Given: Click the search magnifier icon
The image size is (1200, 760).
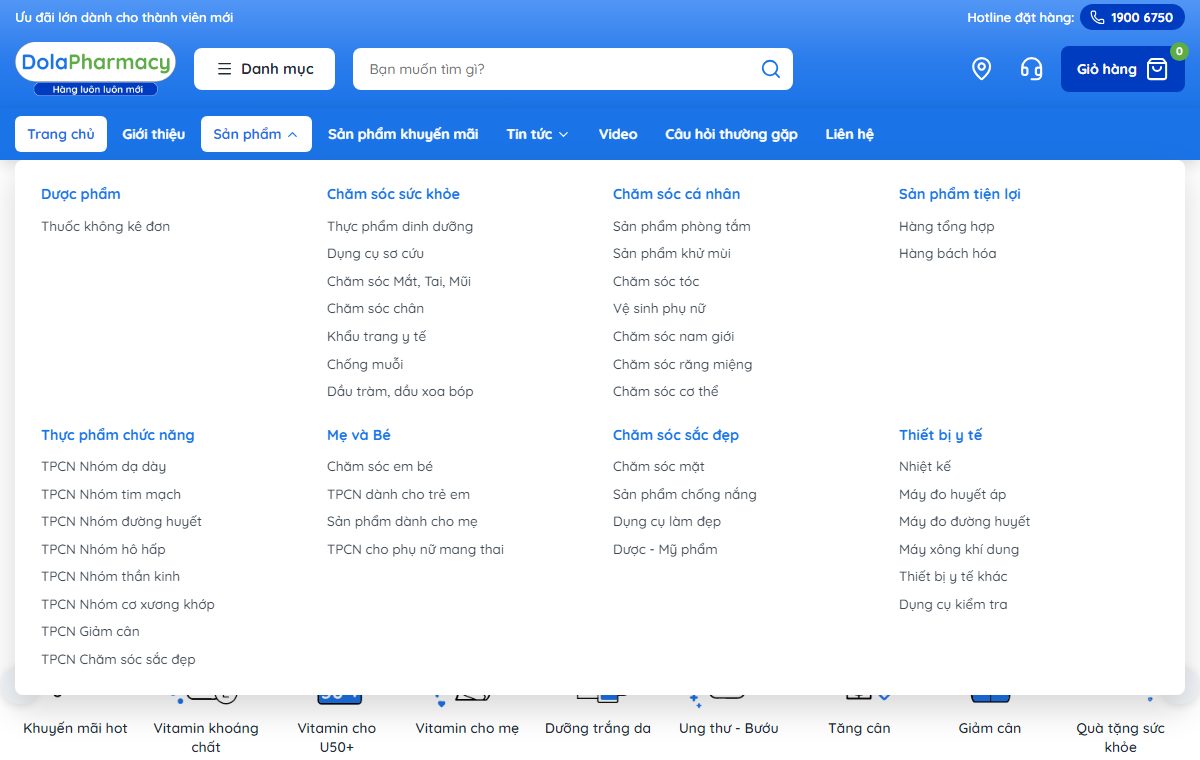Looking at the screenshot, I should (770, 69).
